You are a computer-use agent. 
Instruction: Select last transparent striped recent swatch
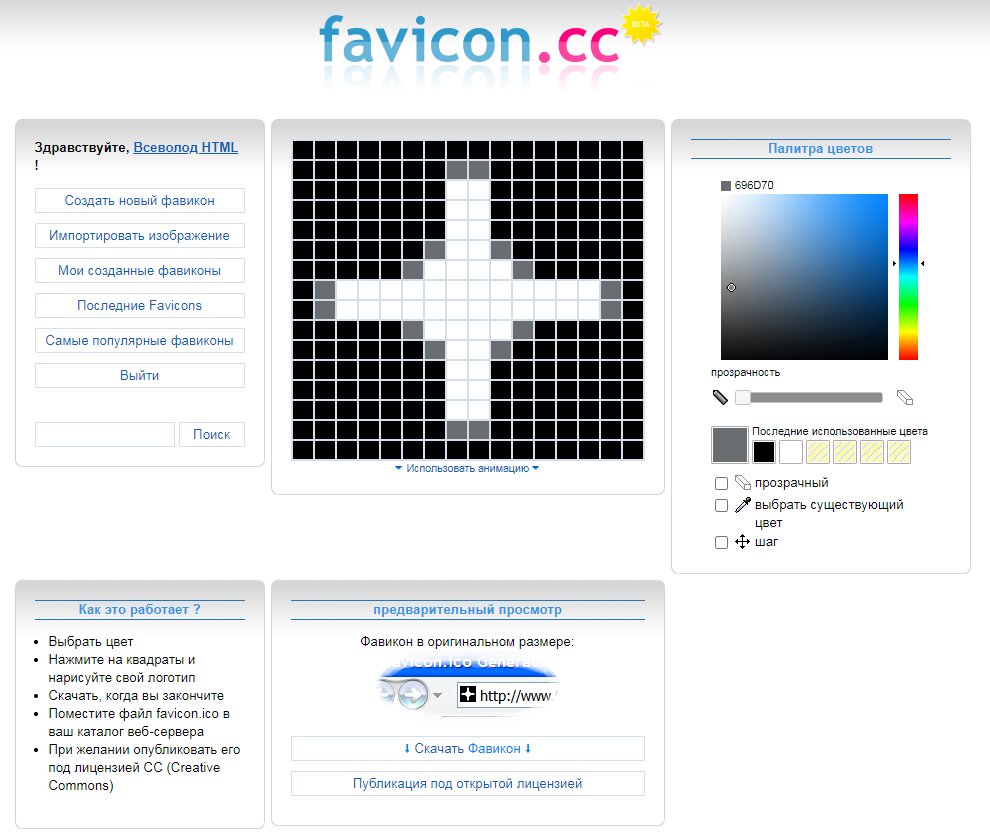pos(899,452)
